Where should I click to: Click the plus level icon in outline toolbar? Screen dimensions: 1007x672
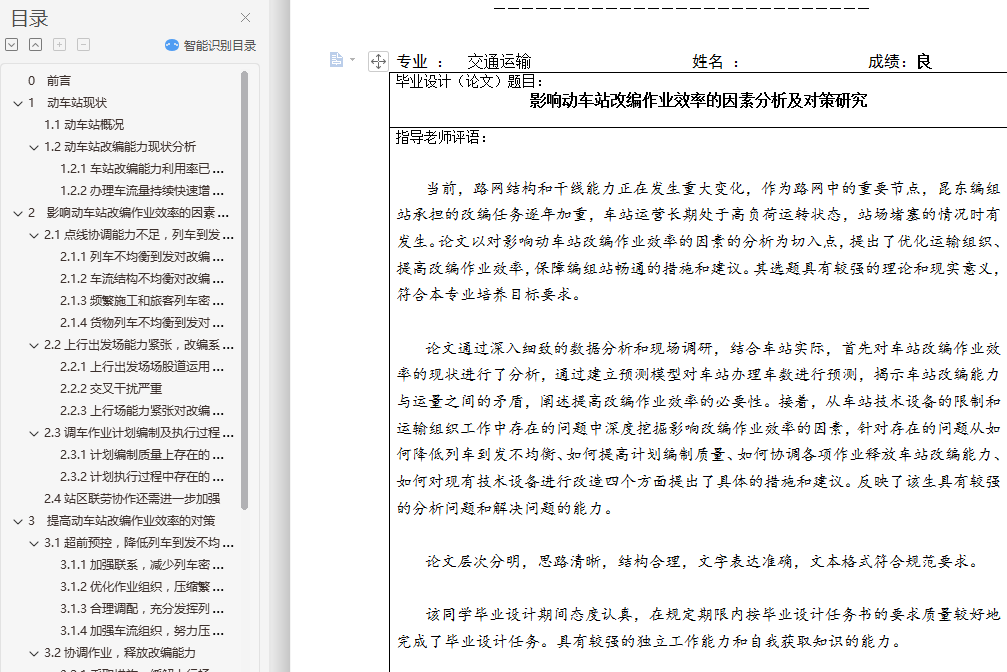[59, 44]
